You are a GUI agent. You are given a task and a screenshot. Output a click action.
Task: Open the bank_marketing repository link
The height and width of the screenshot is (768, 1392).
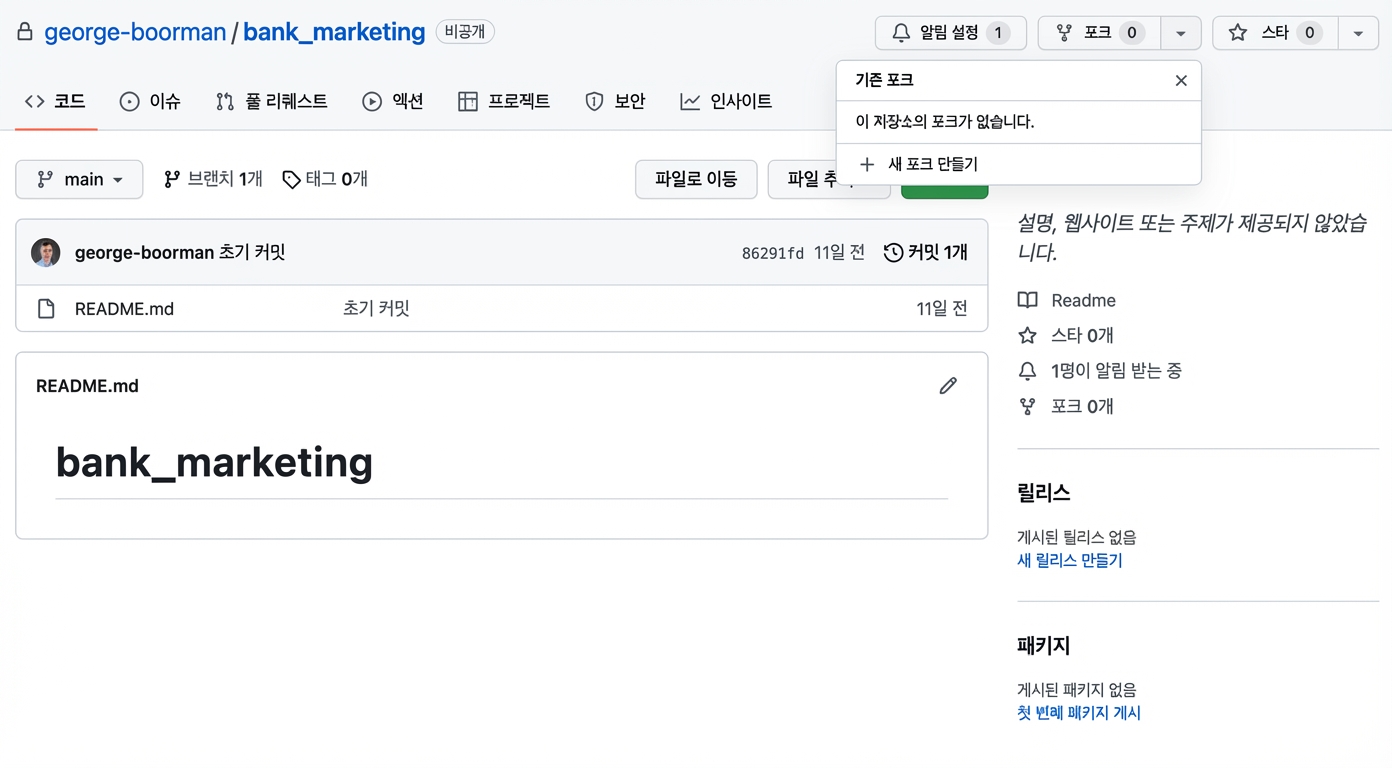pos(334,32)
